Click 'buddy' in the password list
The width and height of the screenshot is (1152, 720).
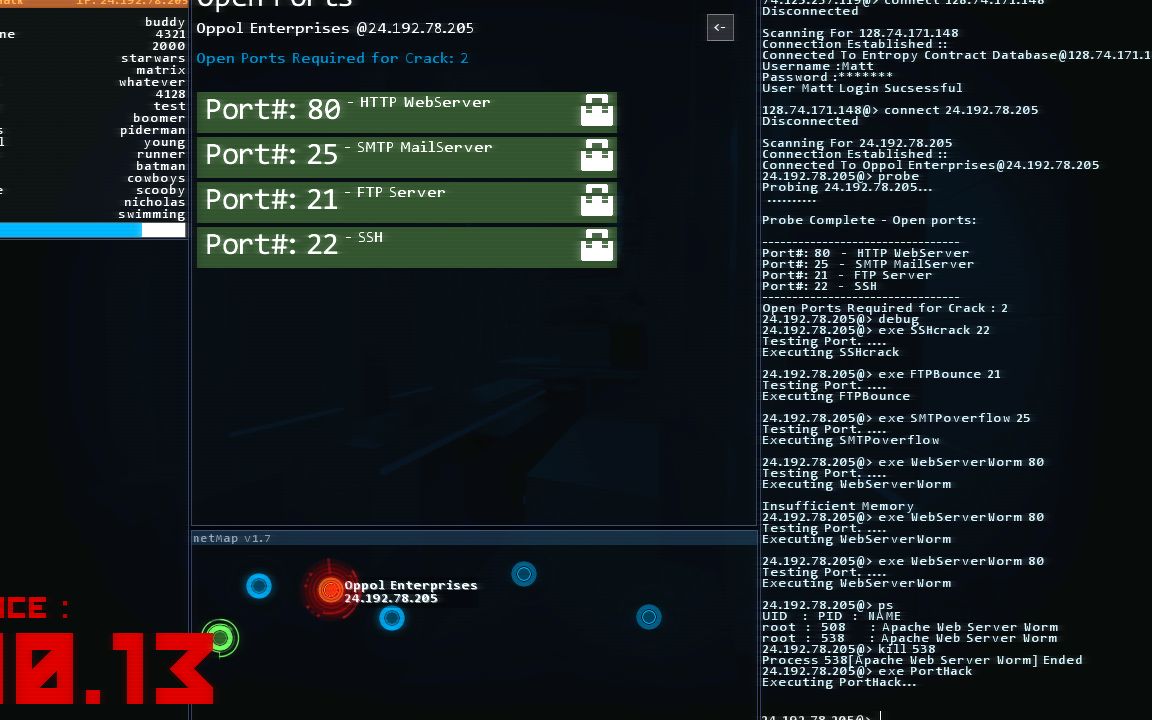point(165,22)
